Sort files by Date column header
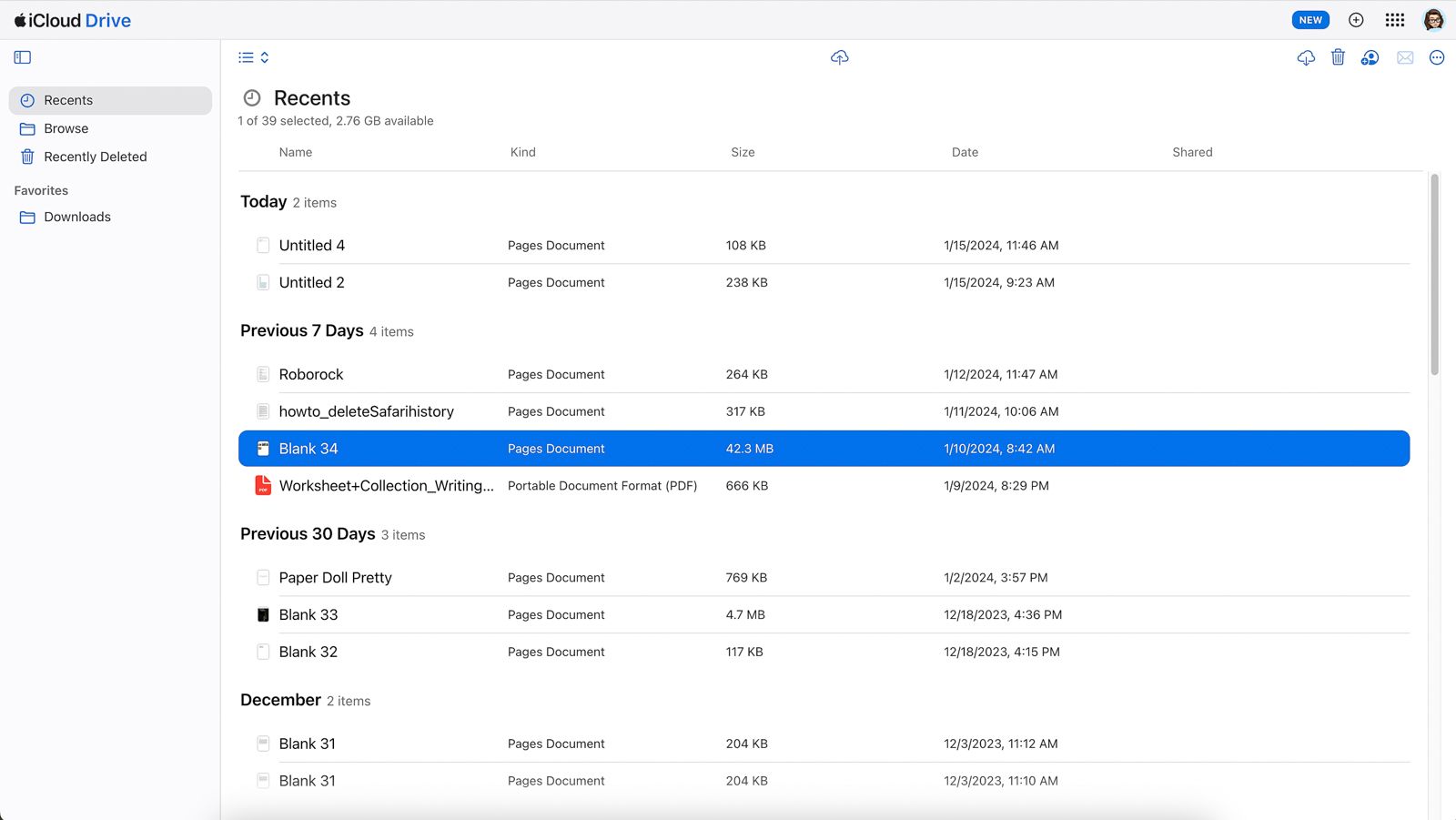1456x820 pixels. point(965,152)
